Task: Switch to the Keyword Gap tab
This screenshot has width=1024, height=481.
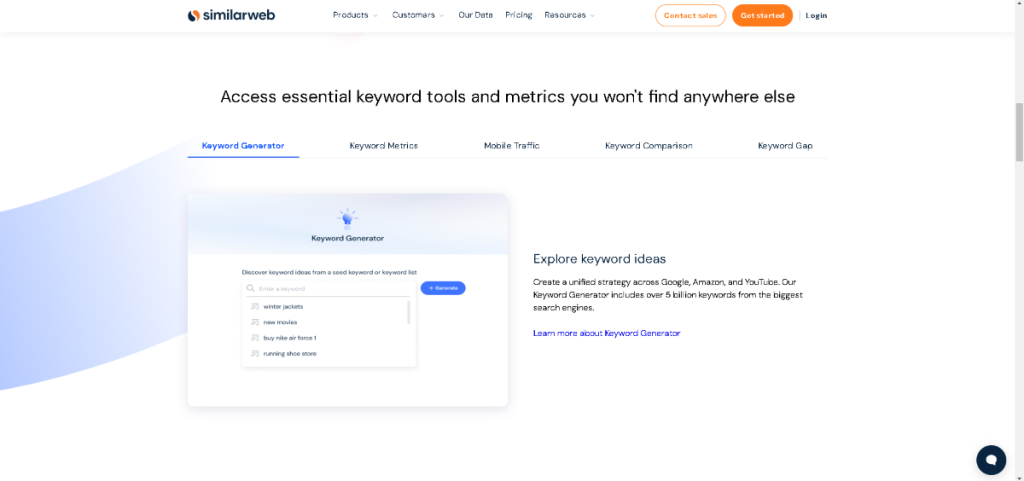Action: [785, 146]
